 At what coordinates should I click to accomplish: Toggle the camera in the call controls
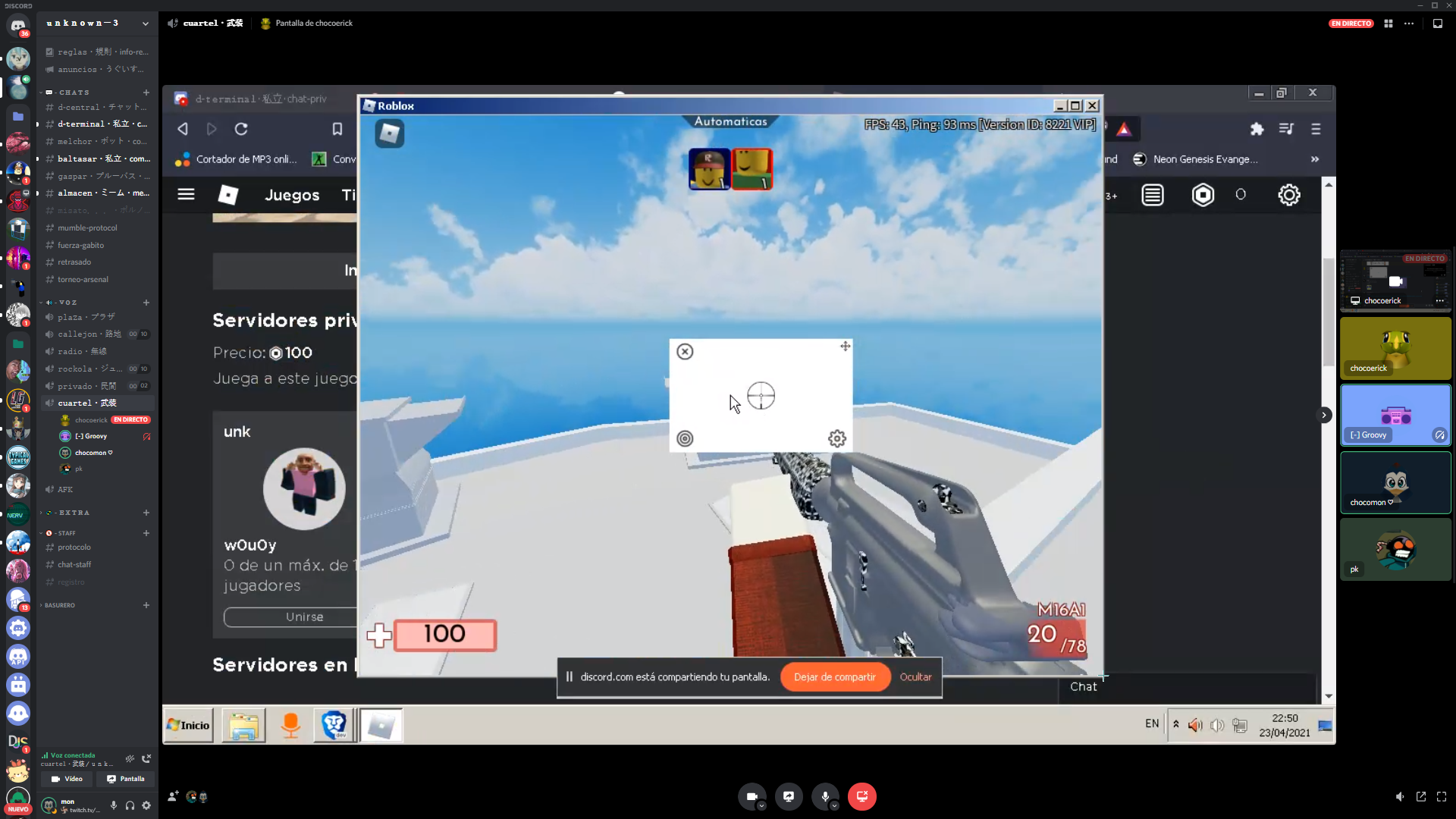click(x=752, y=796)
